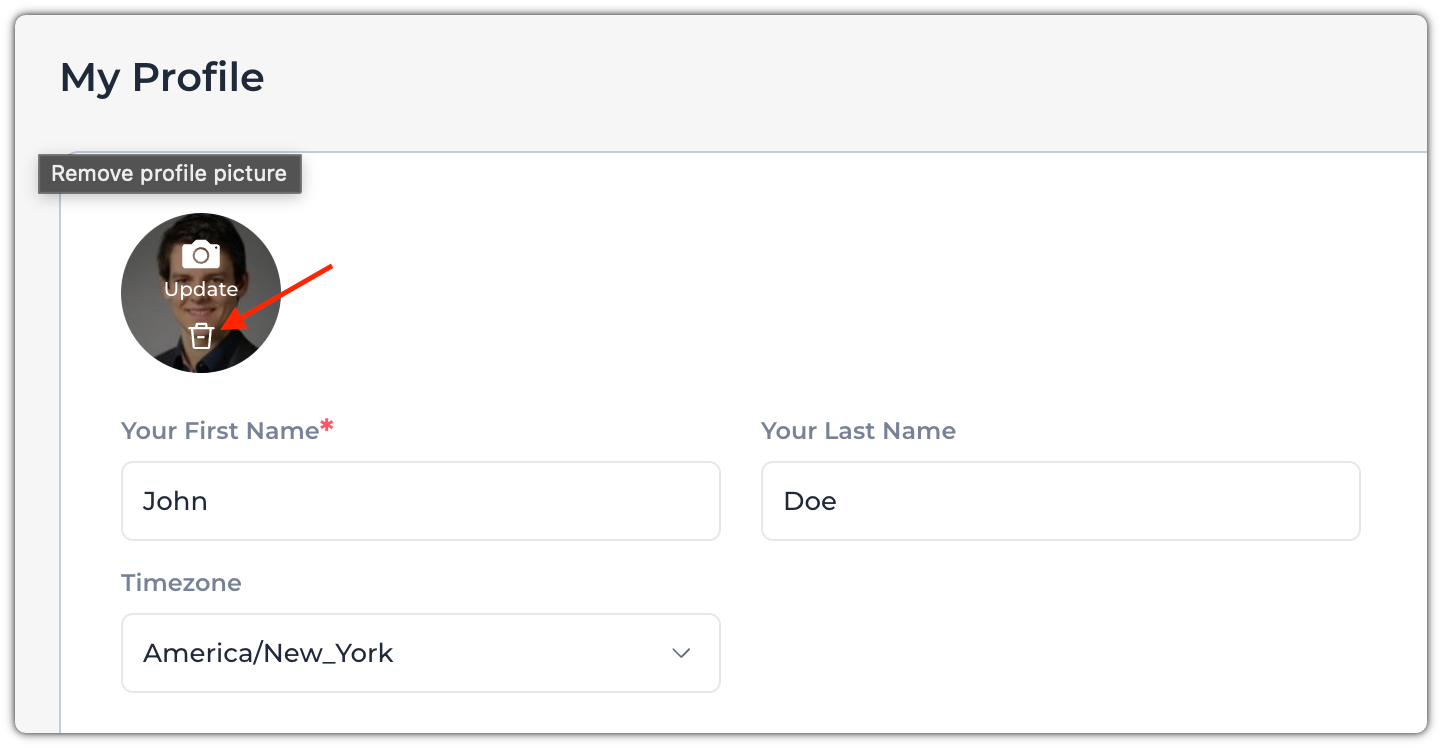Click the camera icon on profile picture
The width and height of the screenshot is (1442, 748).
click(x=201, y=254)
